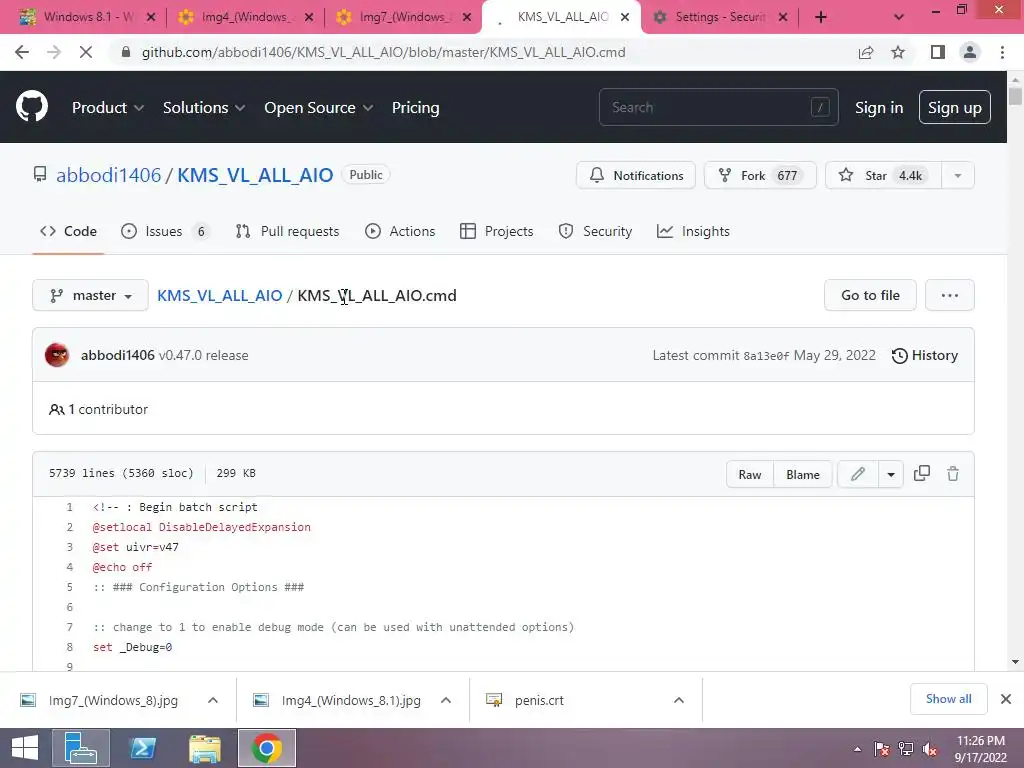Screen dimensions: 1024x768
Task: Stop loading the page
Action: [x=86, y=52]
